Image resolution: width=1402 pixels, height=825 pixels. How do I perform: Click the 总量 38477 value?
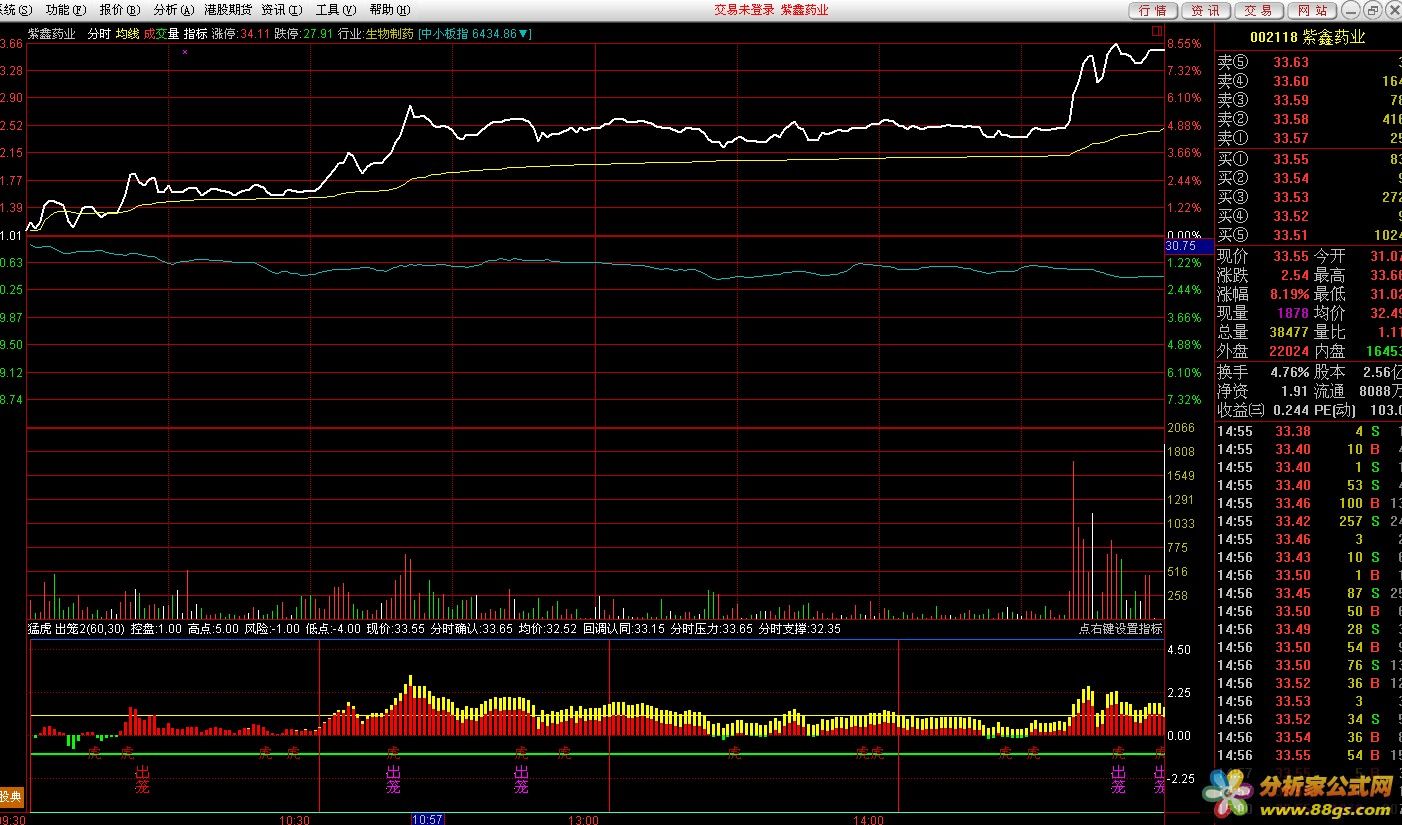pos(1290,332)
